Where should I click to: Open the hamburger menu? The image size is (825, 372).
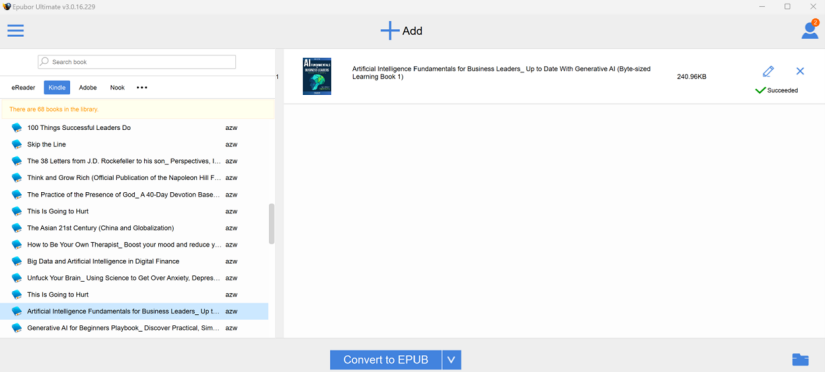click(x=16, y=31)
